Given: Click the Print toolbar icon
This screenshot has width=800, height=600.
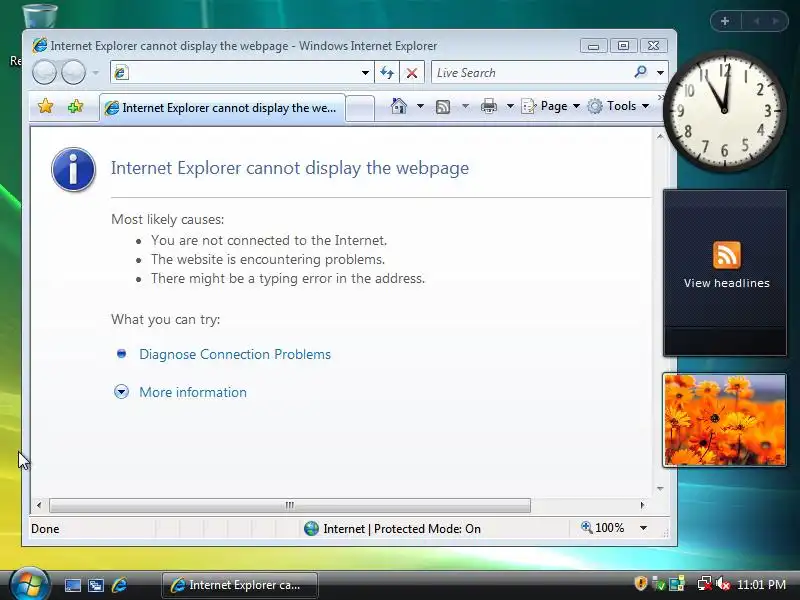Looking at the screenshot, I should click(489, 106).
